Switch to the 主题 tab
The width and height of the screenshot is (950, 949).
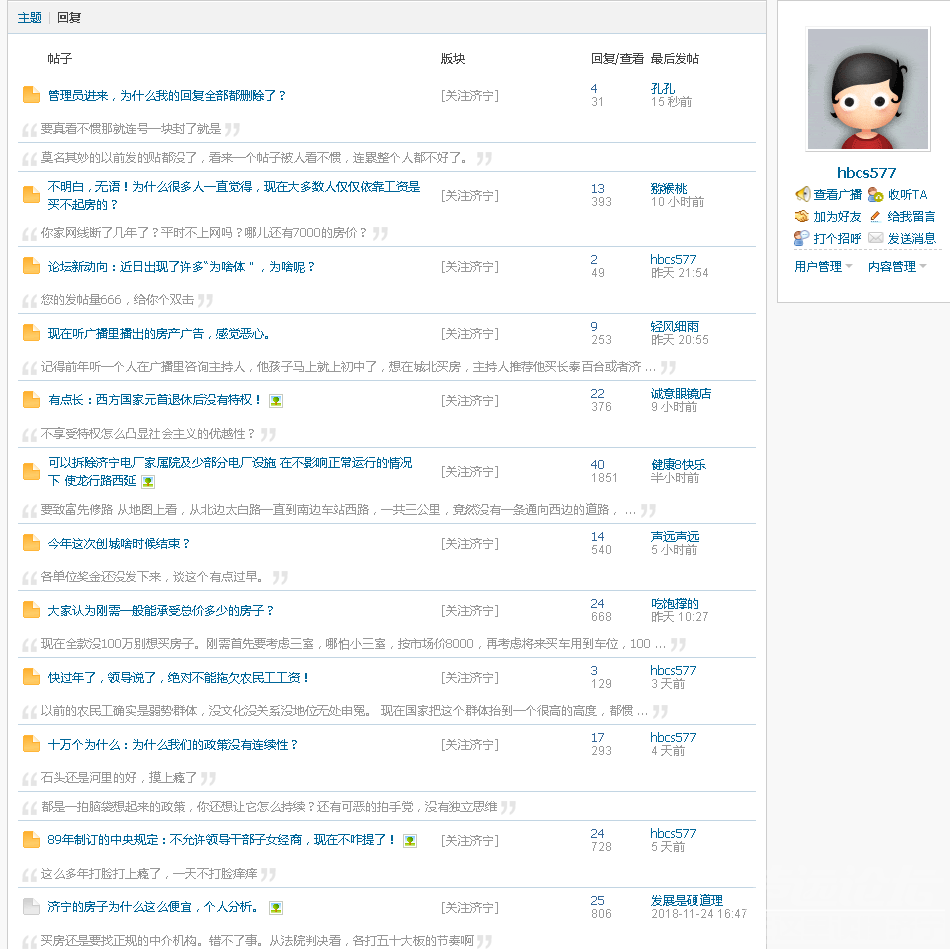tap(29, 17)
